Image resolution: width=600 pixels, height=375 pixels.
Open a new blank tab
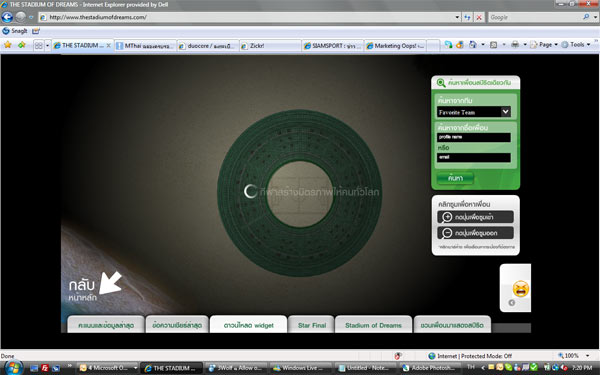433,46
